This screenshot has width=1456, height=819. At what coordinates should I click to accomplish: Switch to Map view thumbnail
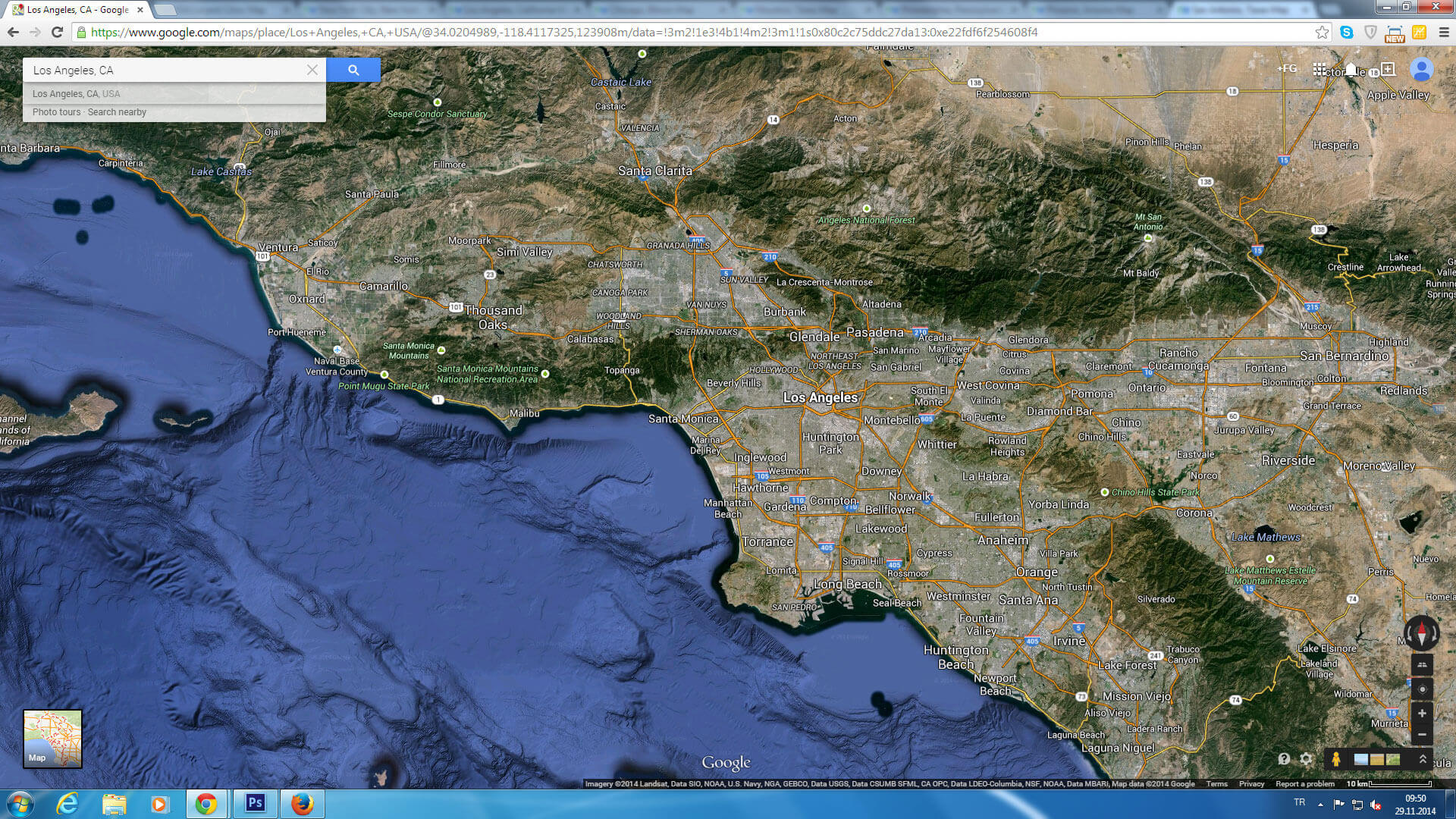click(x=52, y=738)
